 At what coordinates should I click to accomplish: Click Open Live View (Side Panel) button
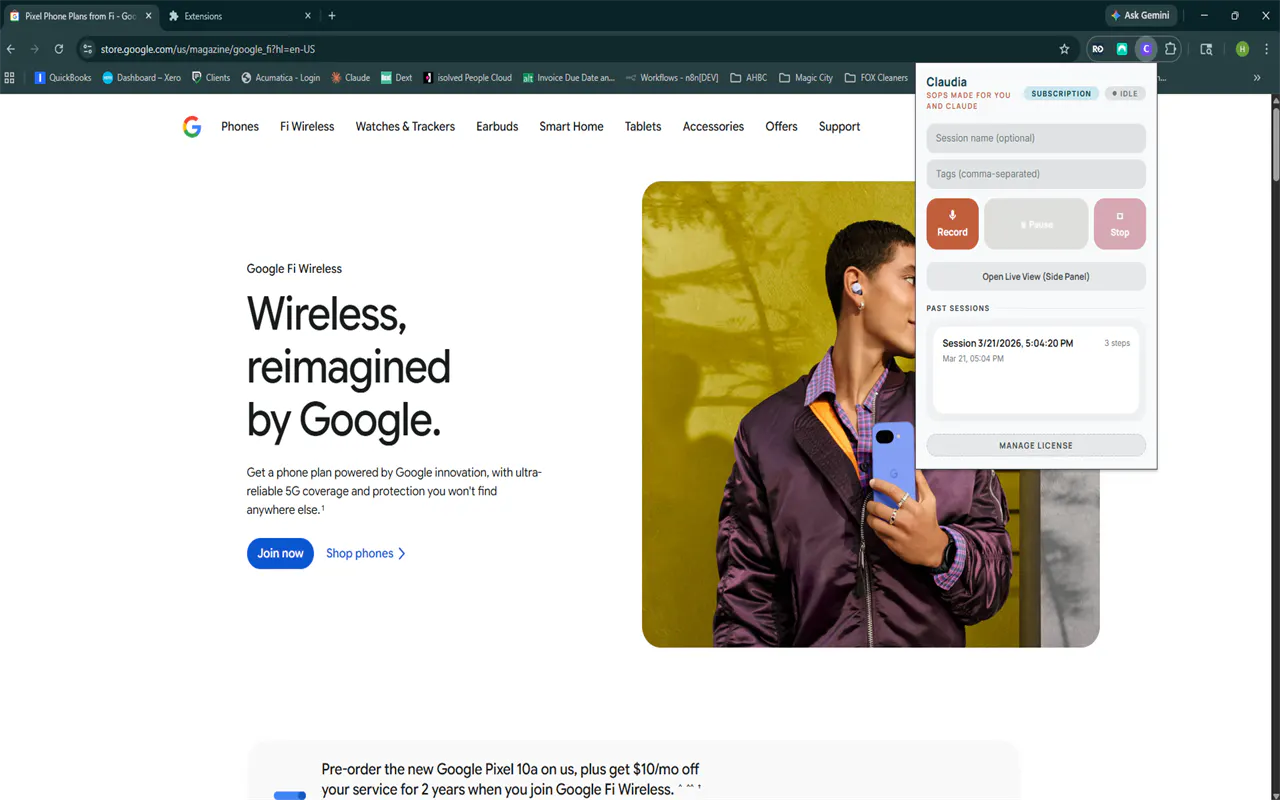[x=1036, y=277]
